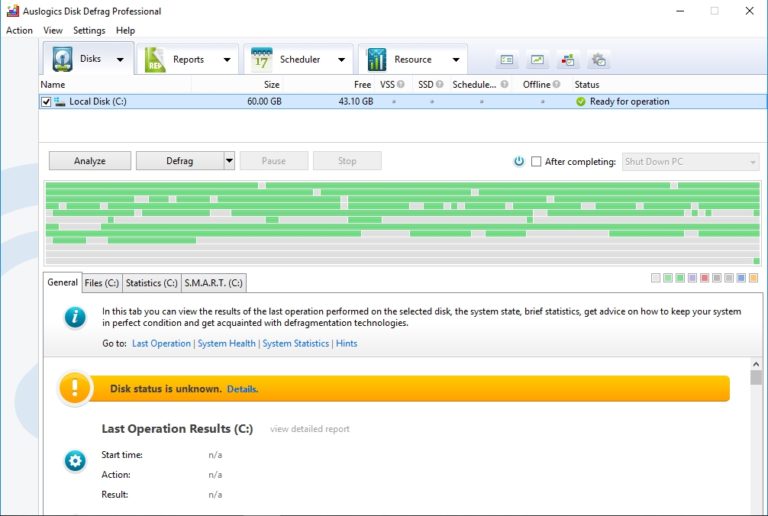Screen dimensions: 768x516
Task: Open the Shut Down PC combo box
Action: click(x=691, y=162)
